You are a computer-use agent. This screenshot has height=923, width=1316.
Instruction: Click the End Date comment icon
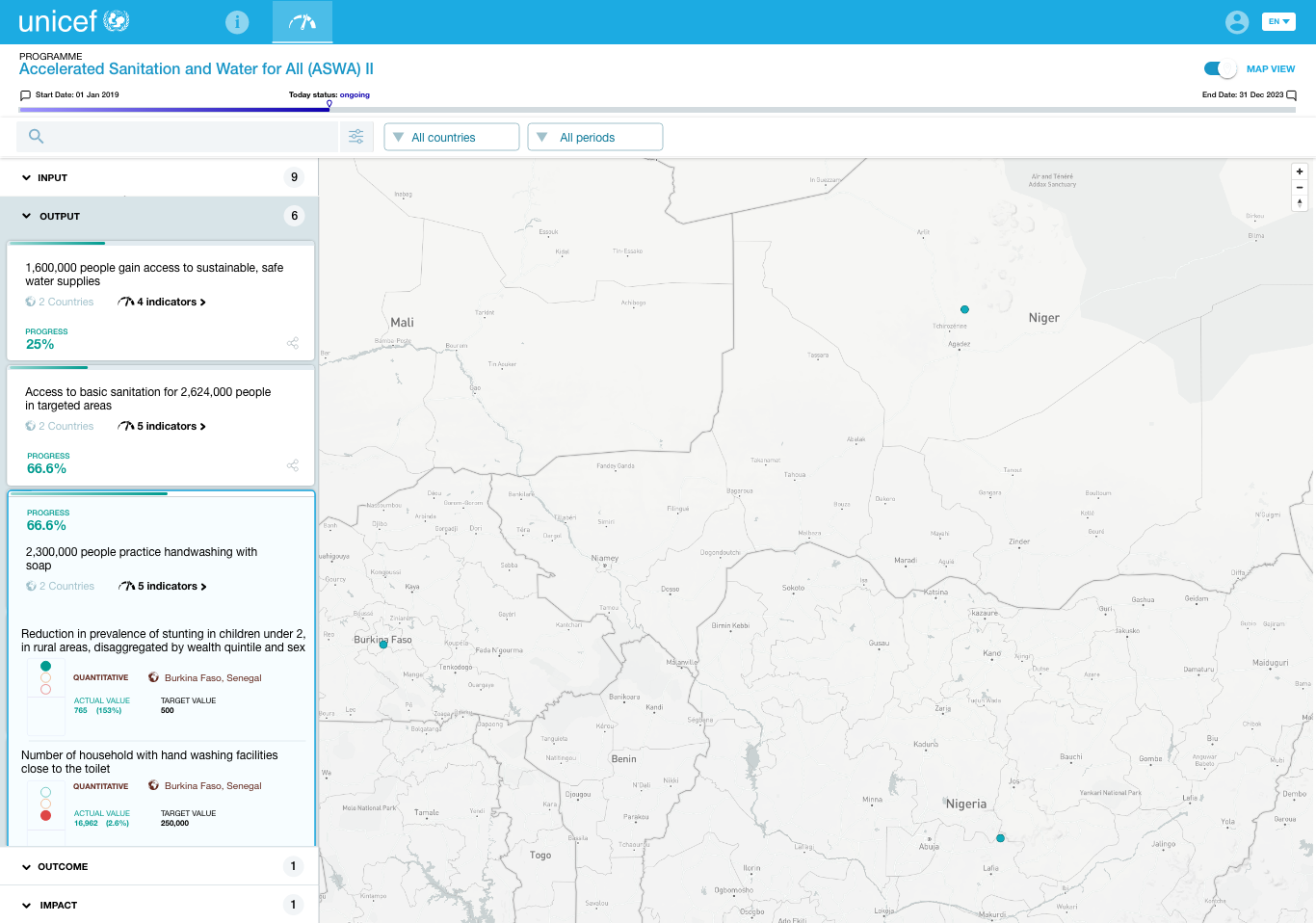pos(1292,95)
